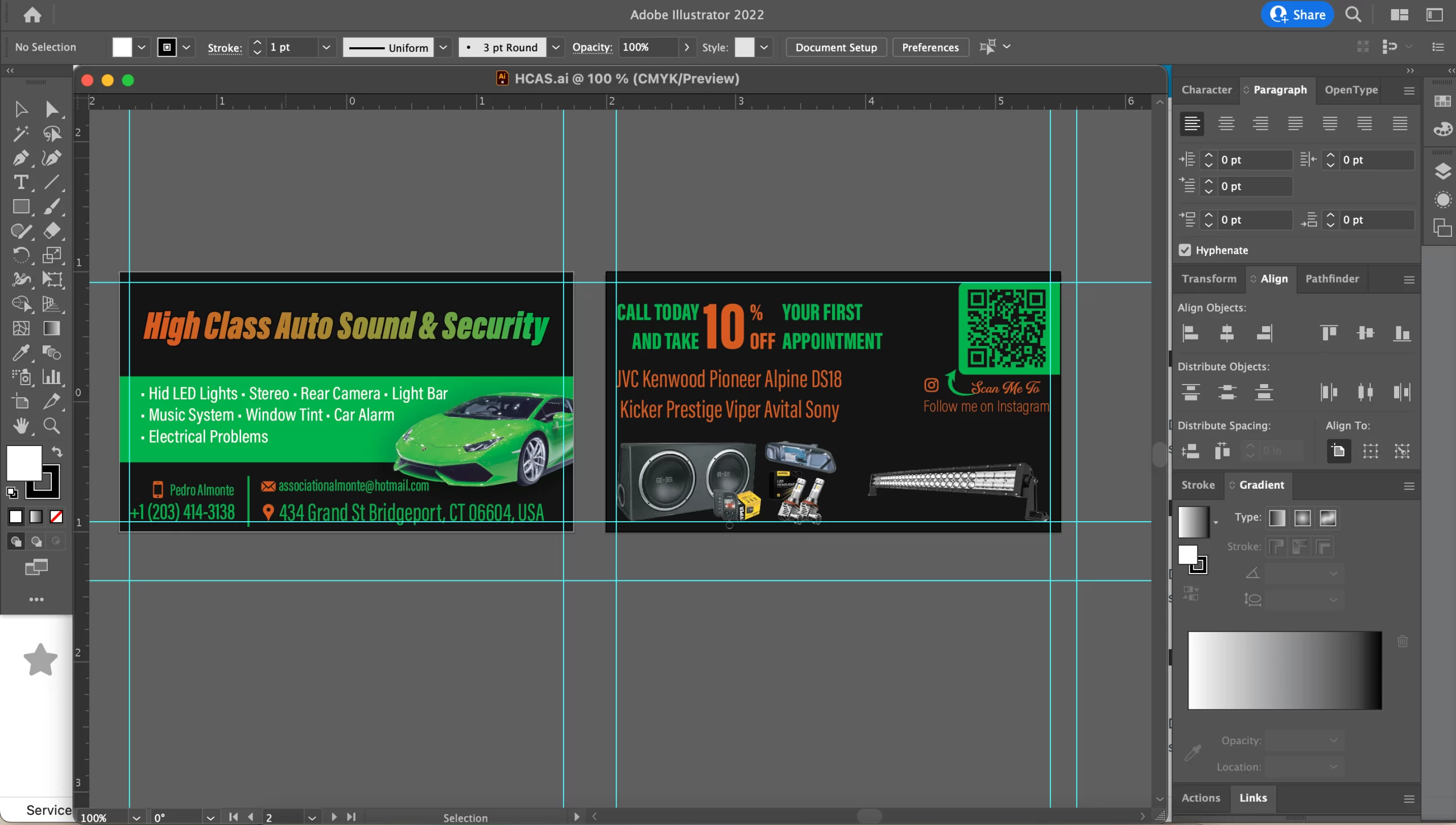Screen dimensions: 1456x825
Task: Pick the Magic Wand tool
Action: coord(21,133)
